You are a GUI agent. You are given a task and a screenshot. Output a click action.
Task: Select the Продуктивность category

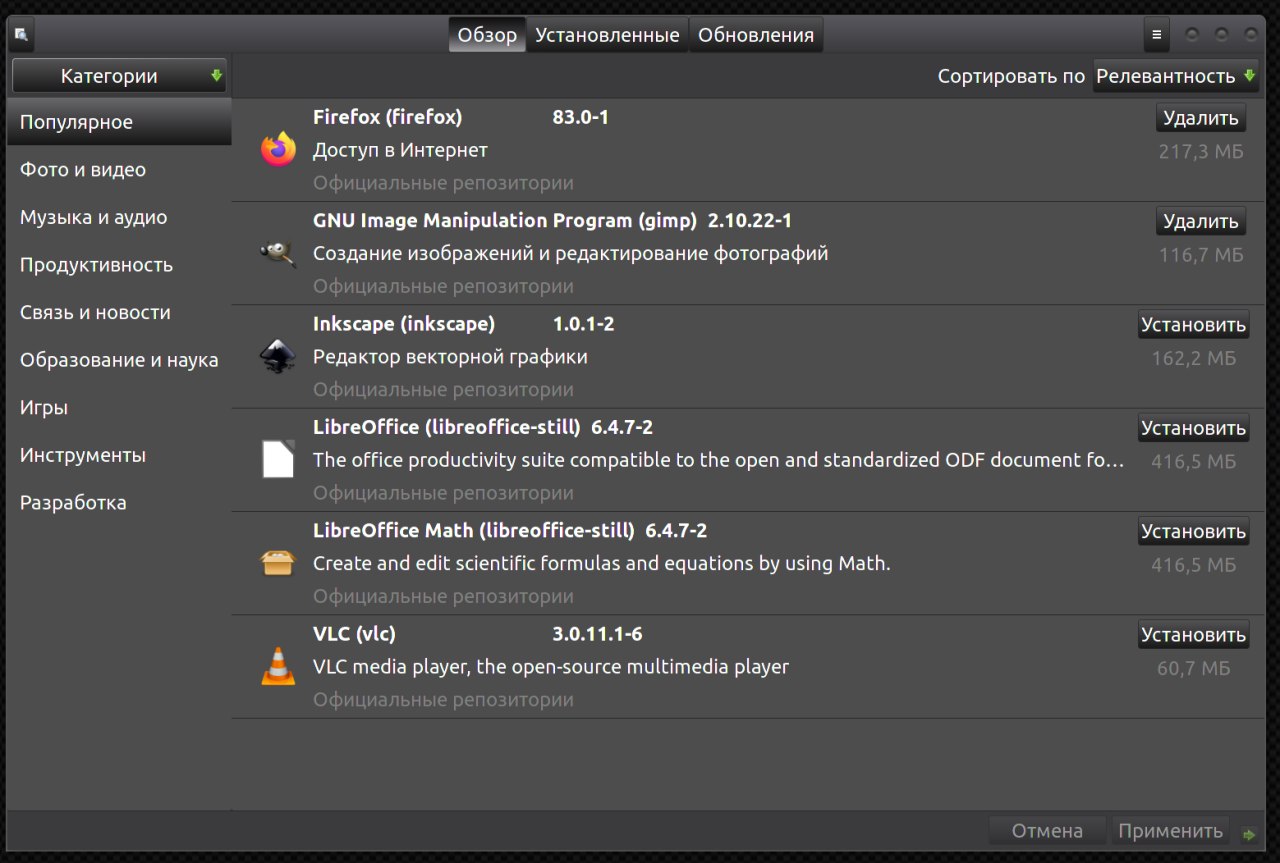pyautogui.click(x=119, y=265)
